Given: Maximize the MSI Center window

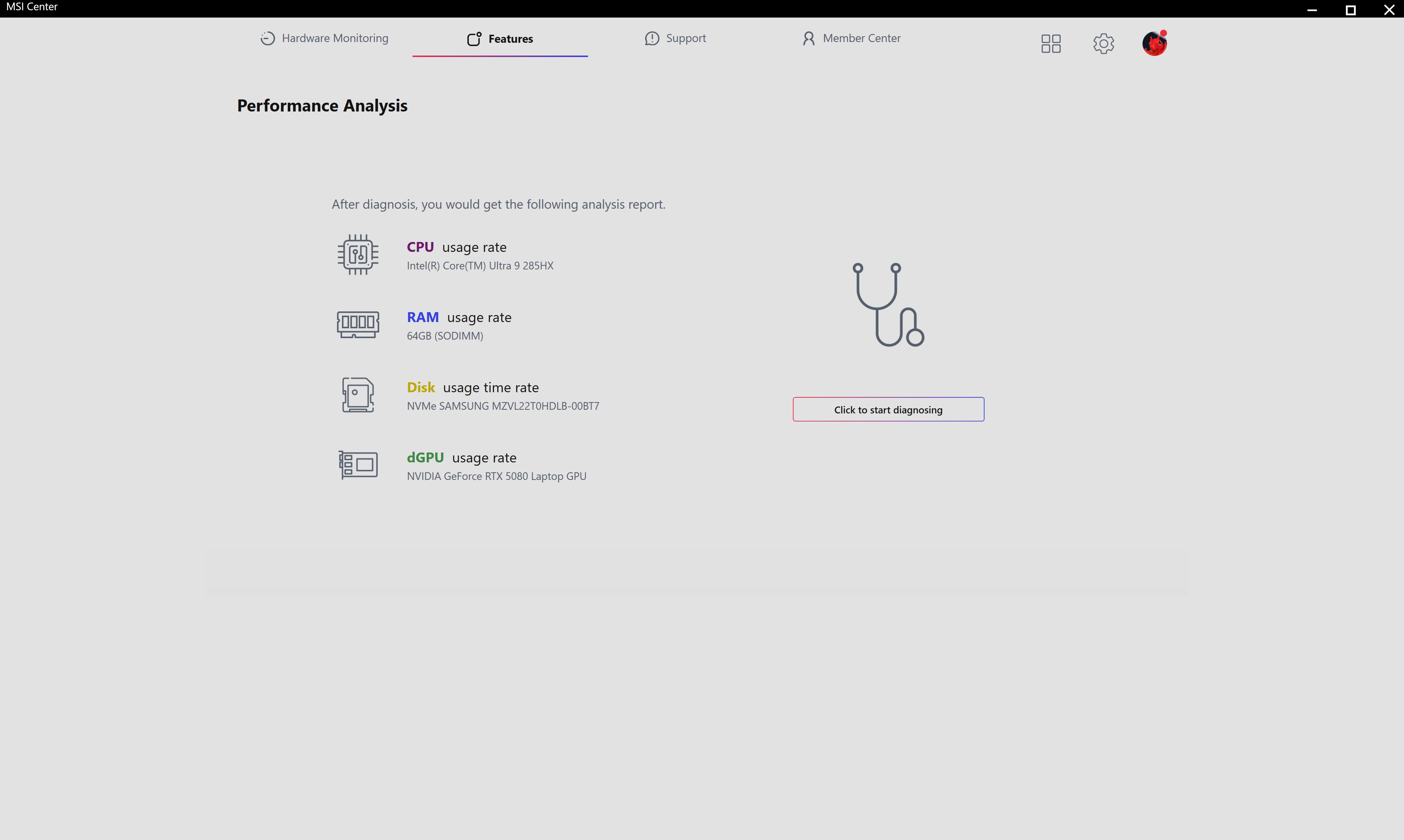Looking at the screenshot, I should point(1350,10).
